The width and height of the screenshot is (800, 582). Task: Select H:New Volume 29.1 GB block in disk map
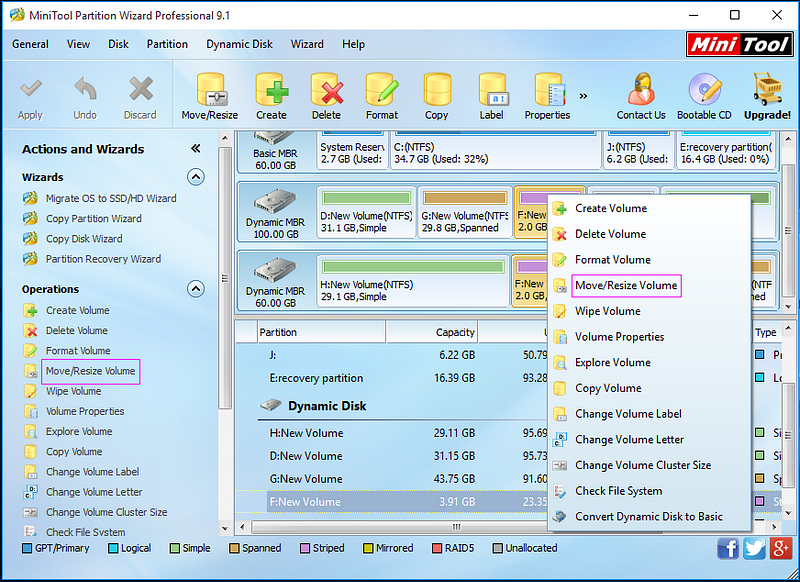[413, 281]
